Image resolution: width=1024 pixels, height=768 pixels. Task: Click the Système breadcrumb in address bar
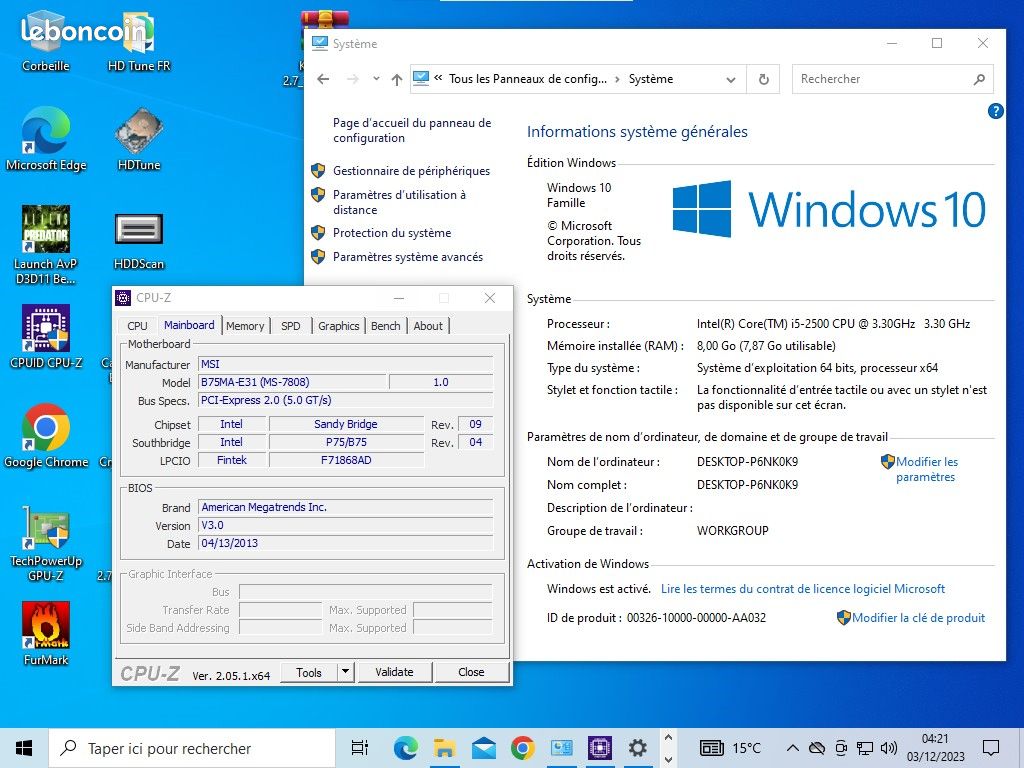650,79
